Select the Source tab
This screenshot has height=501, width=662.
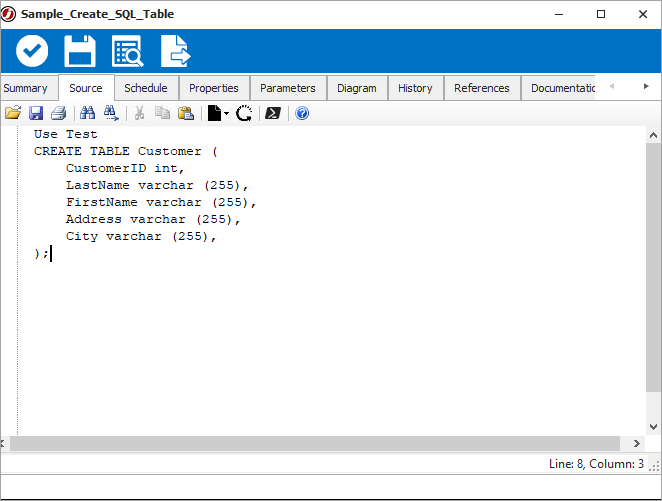tap(86, 88)
